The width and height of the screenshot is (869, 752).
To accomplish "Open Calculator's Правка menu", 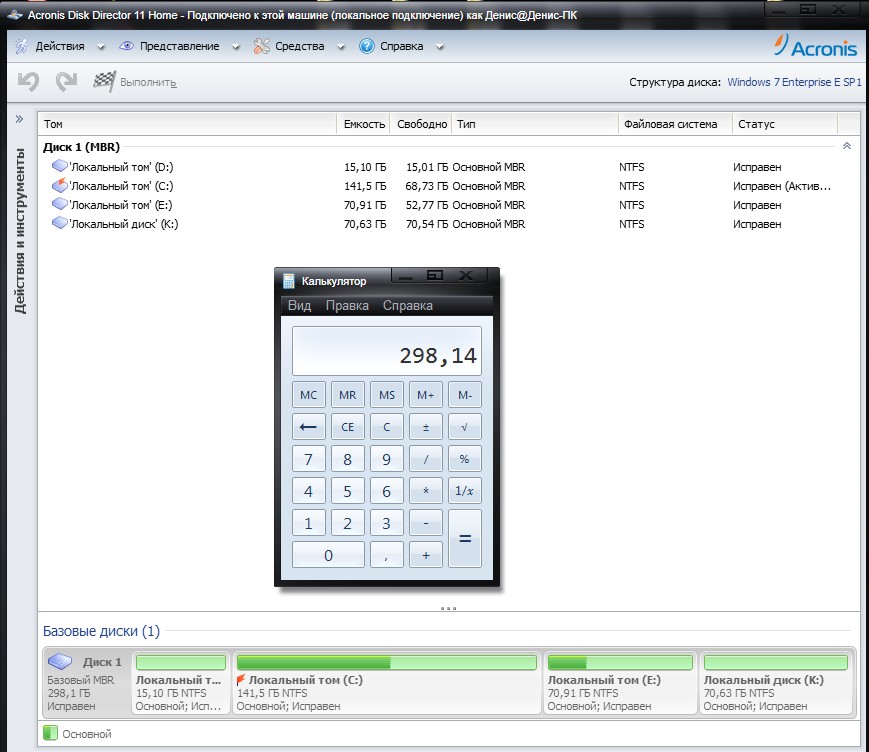I will tap(347, 305).
